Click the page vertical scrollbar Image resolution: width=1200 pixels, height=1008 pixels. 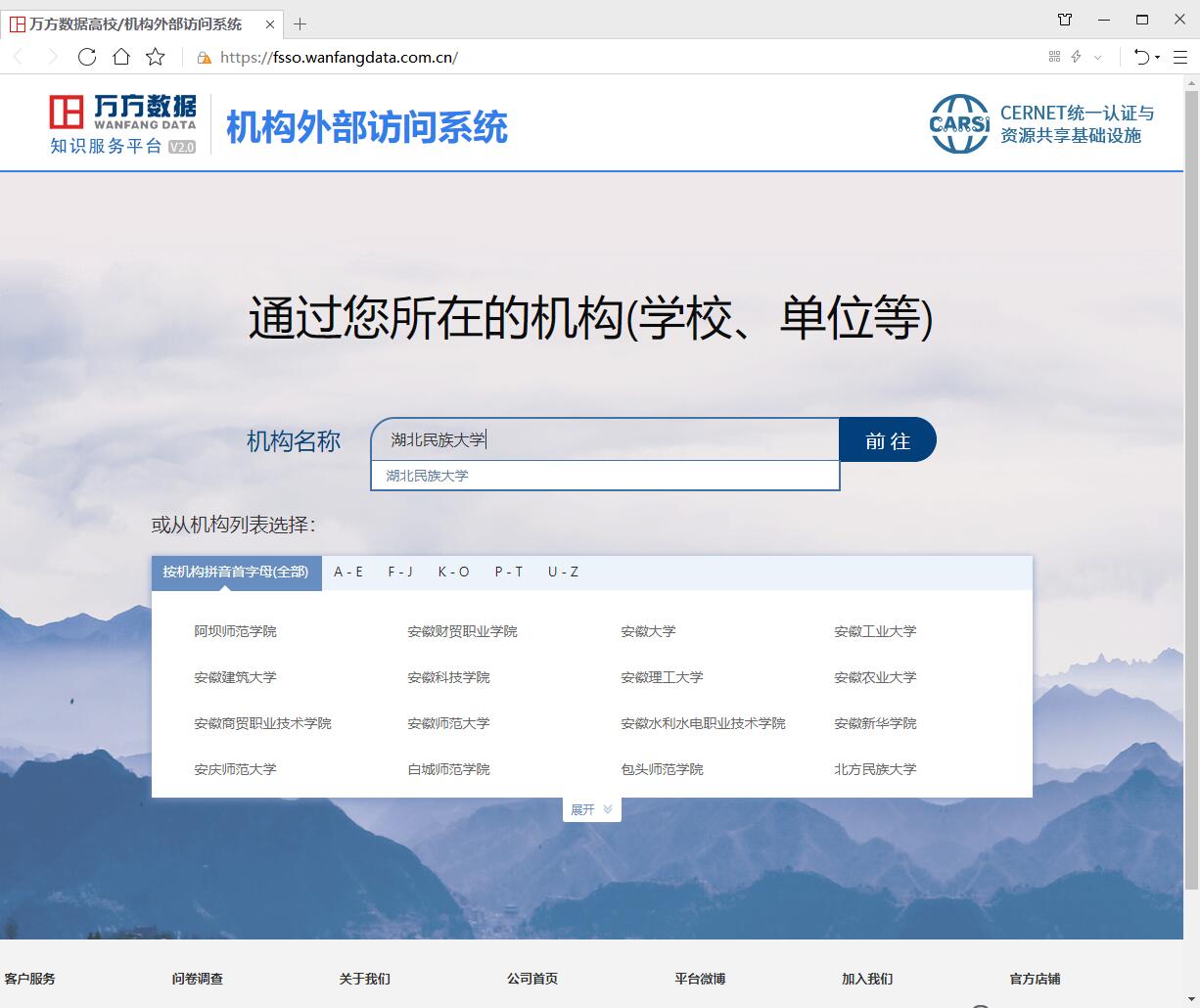(x=1191, y=489)
